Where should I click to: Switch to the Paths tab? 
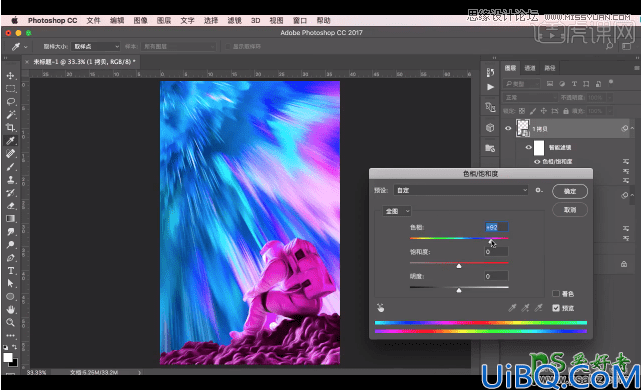coord(549,68)
